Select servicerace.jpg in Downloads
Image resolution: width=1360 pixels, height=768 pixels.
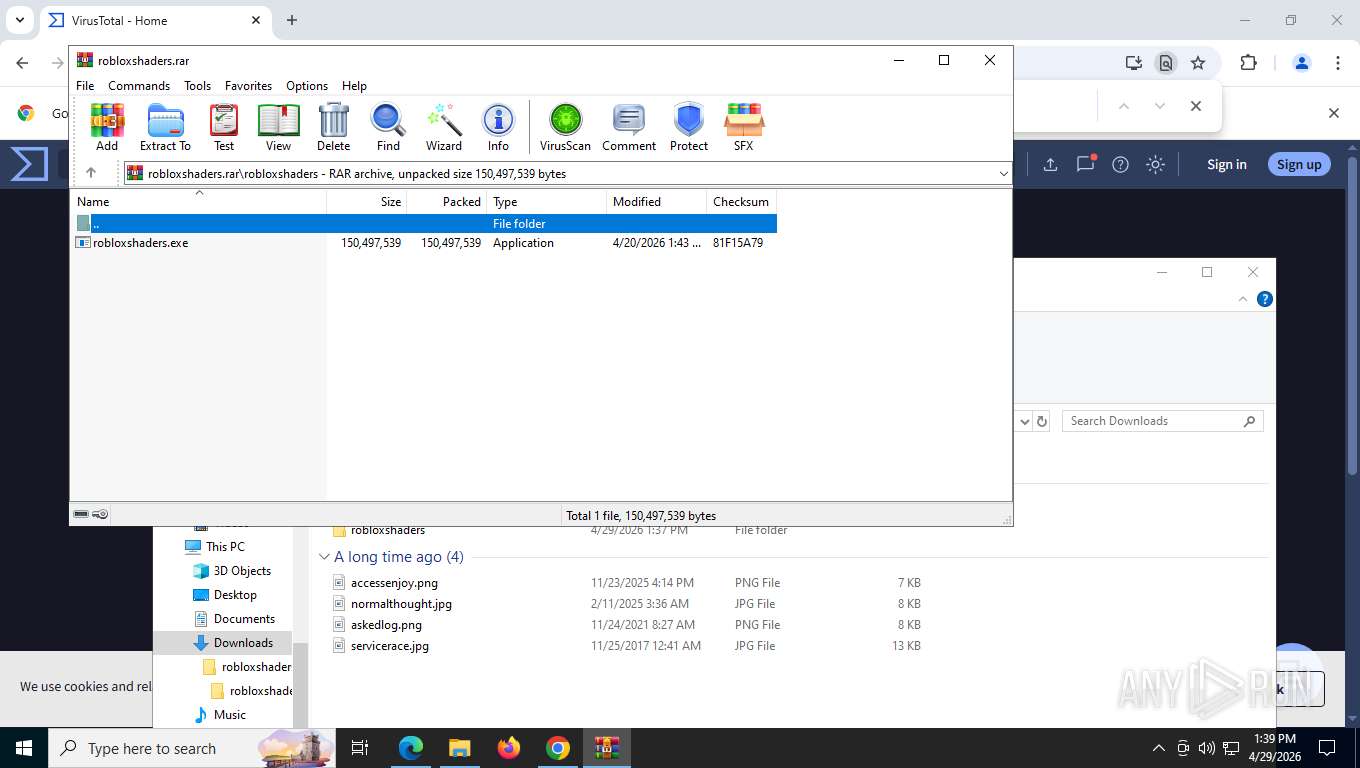pyautogui.click(x=390, y=646)
